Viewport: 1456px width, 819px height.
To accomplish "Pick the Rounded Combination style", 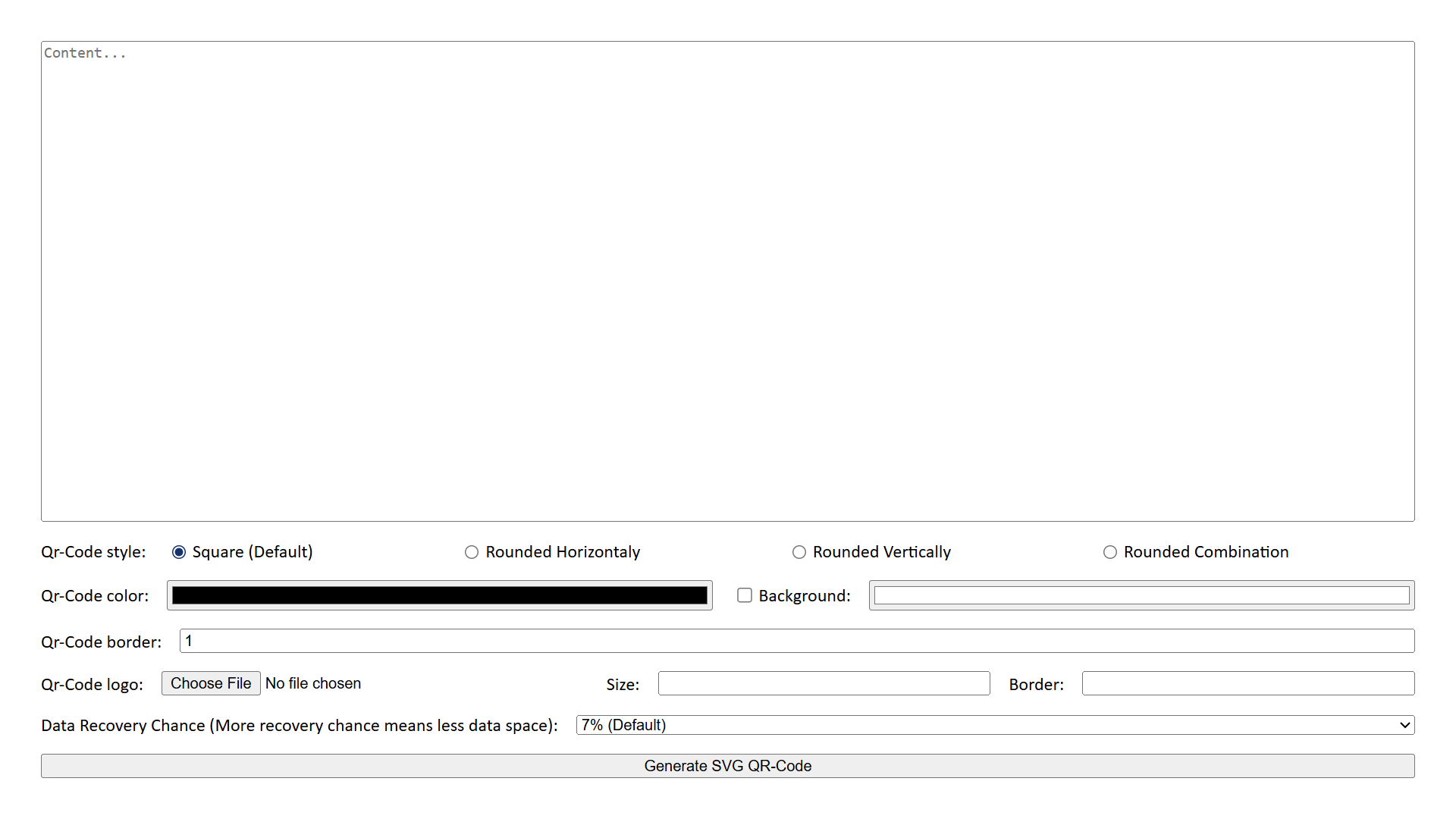I will coord(1110,552).
